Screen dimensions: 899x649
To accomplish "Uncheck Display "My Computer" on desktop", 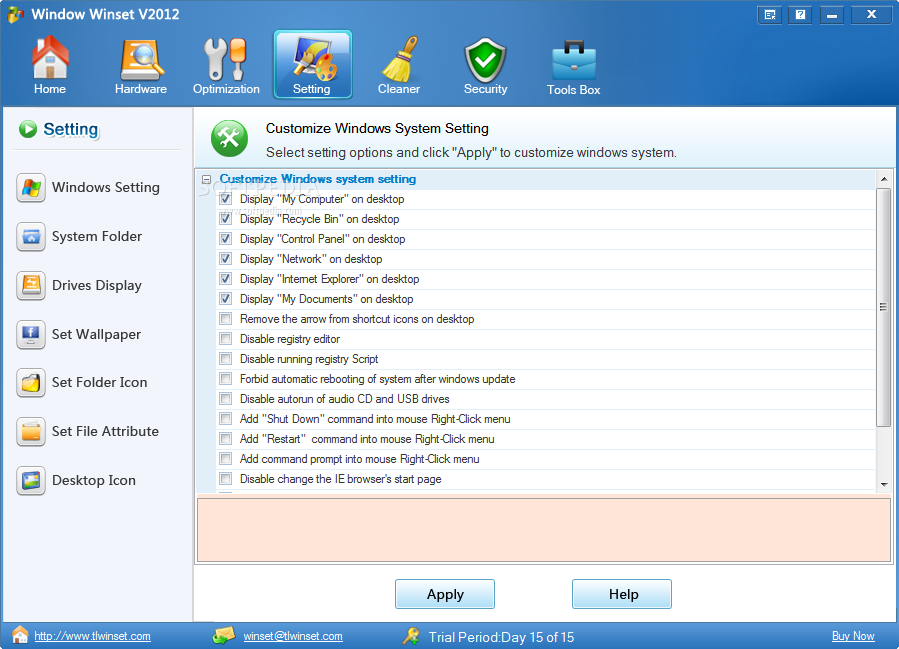I will tap(226, 199).
